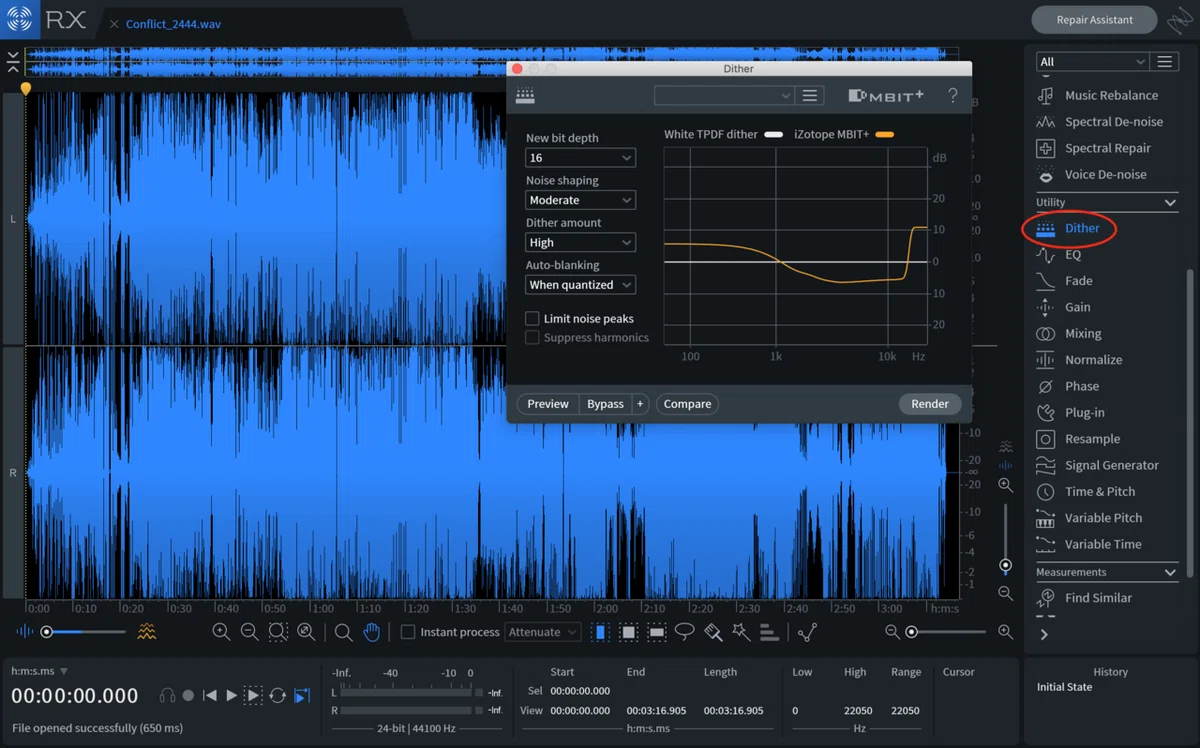Open the Repair Assistant
The height and width of the screenshot is (748, 1200).
tap(1094, 20)
